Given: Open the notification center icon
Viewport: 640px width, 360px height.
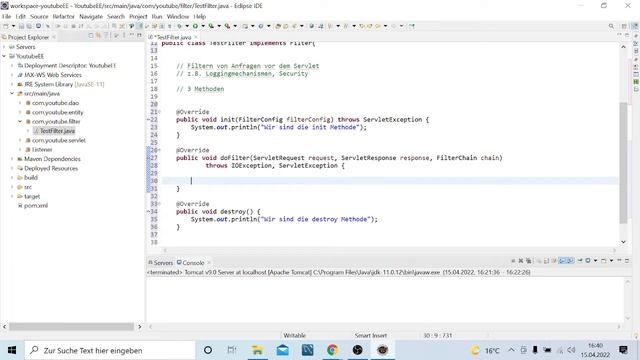Looking at the screenshot, I should (x=623, y=350).
